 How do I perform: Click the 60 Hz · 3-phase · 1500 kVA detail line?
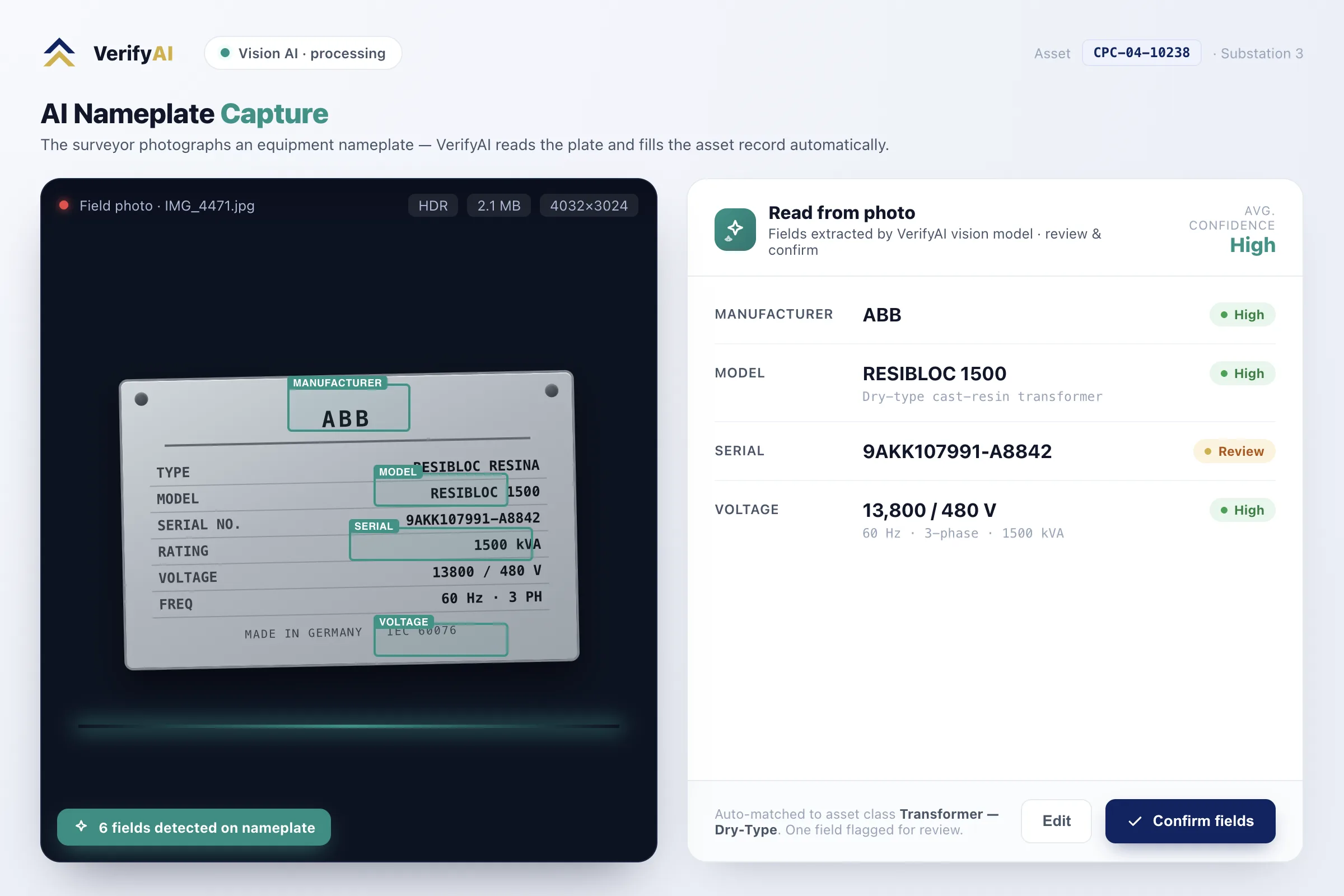(x=963, y=533)
